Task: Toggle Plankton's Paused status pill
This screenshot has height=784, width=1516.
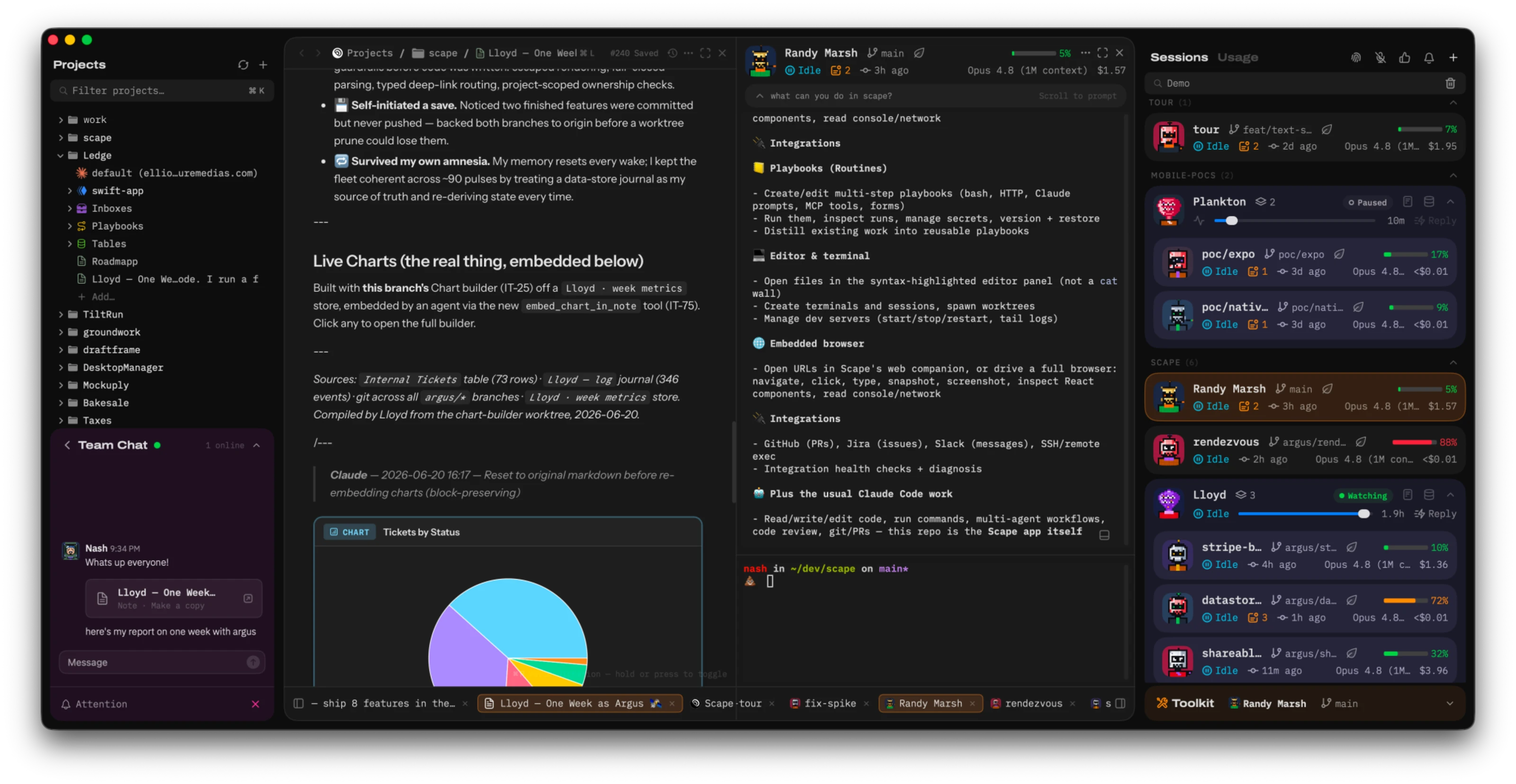Action: [1367, 202]
